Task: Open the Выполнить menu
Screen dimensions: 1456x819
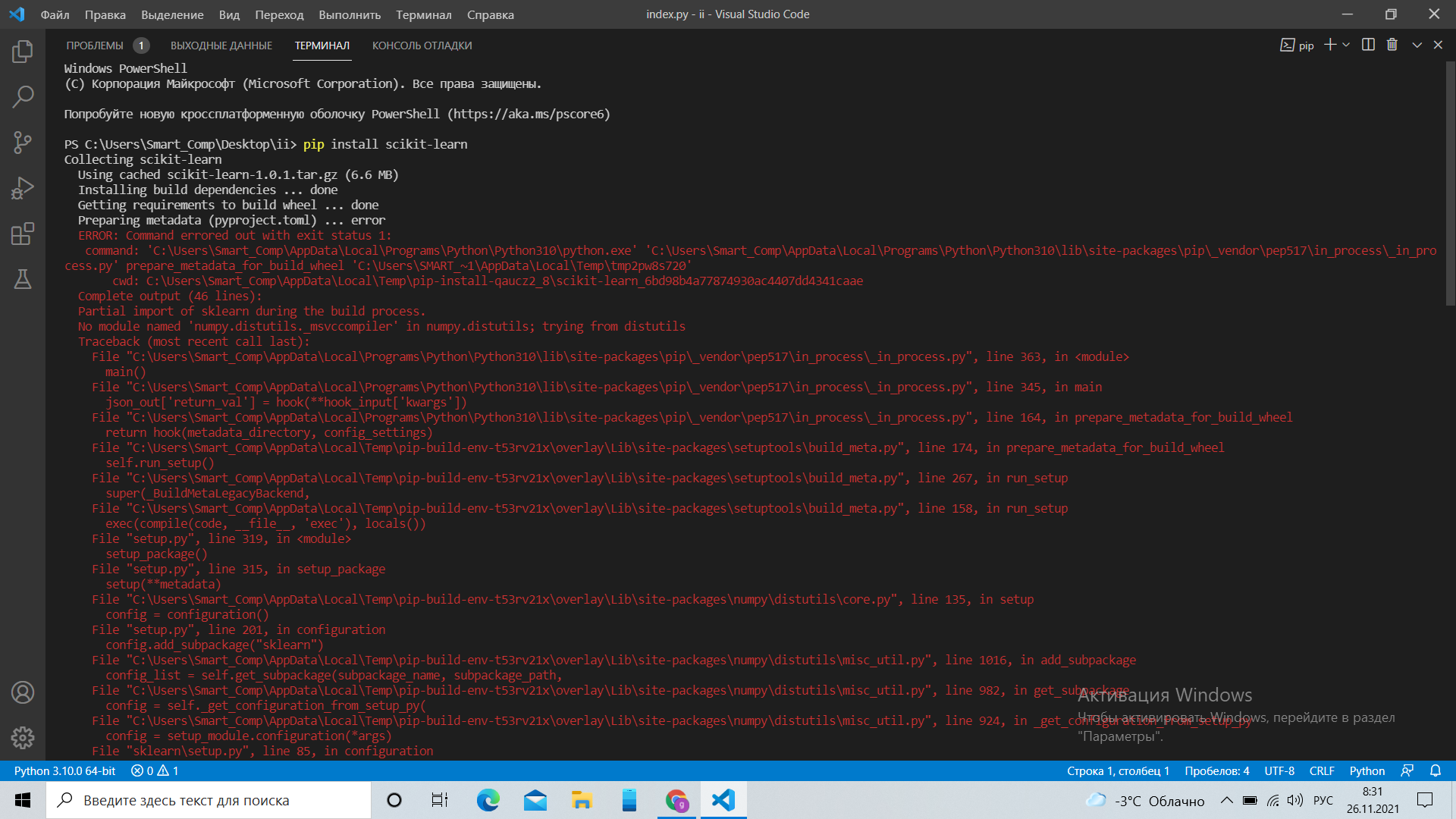Action: tap(350, 14)
